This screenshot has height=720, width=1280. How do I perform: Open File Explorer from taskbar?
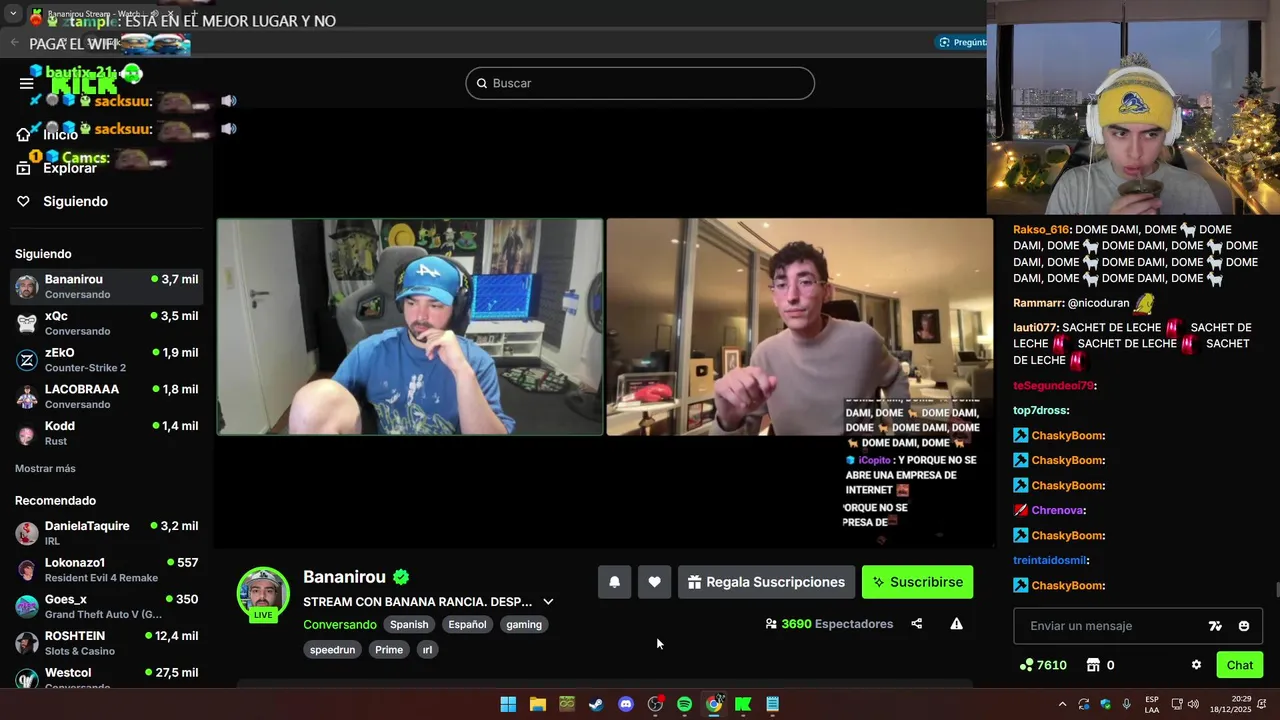(x=537, y=704)
